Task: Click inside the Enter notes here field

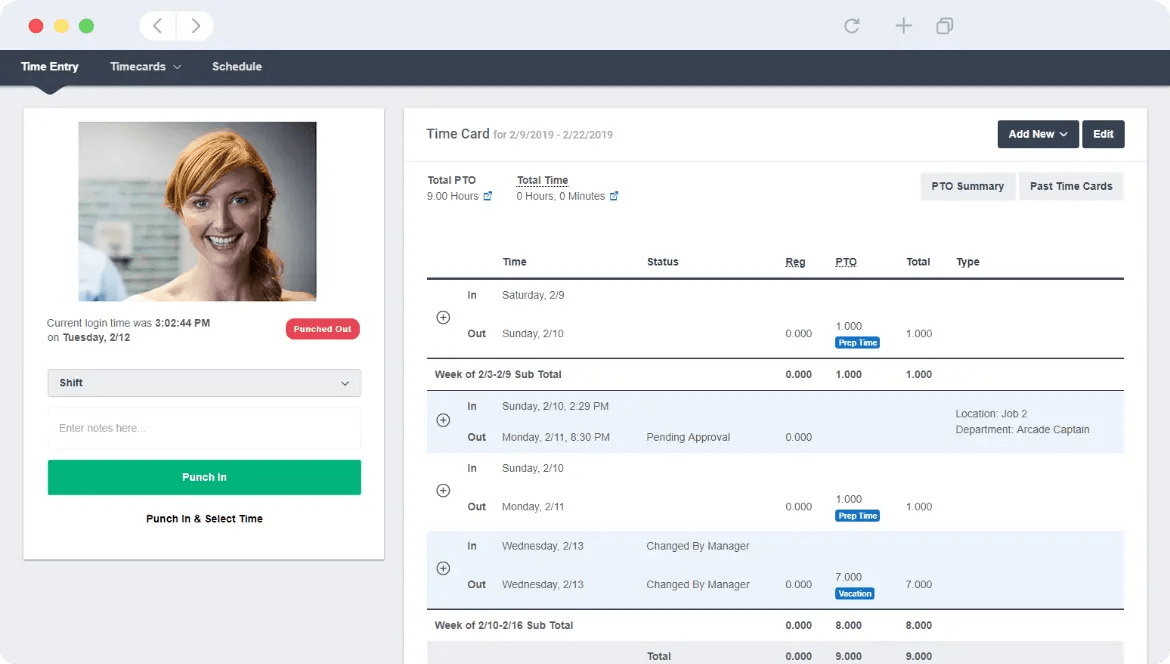Action: click(x=204, y=427)
